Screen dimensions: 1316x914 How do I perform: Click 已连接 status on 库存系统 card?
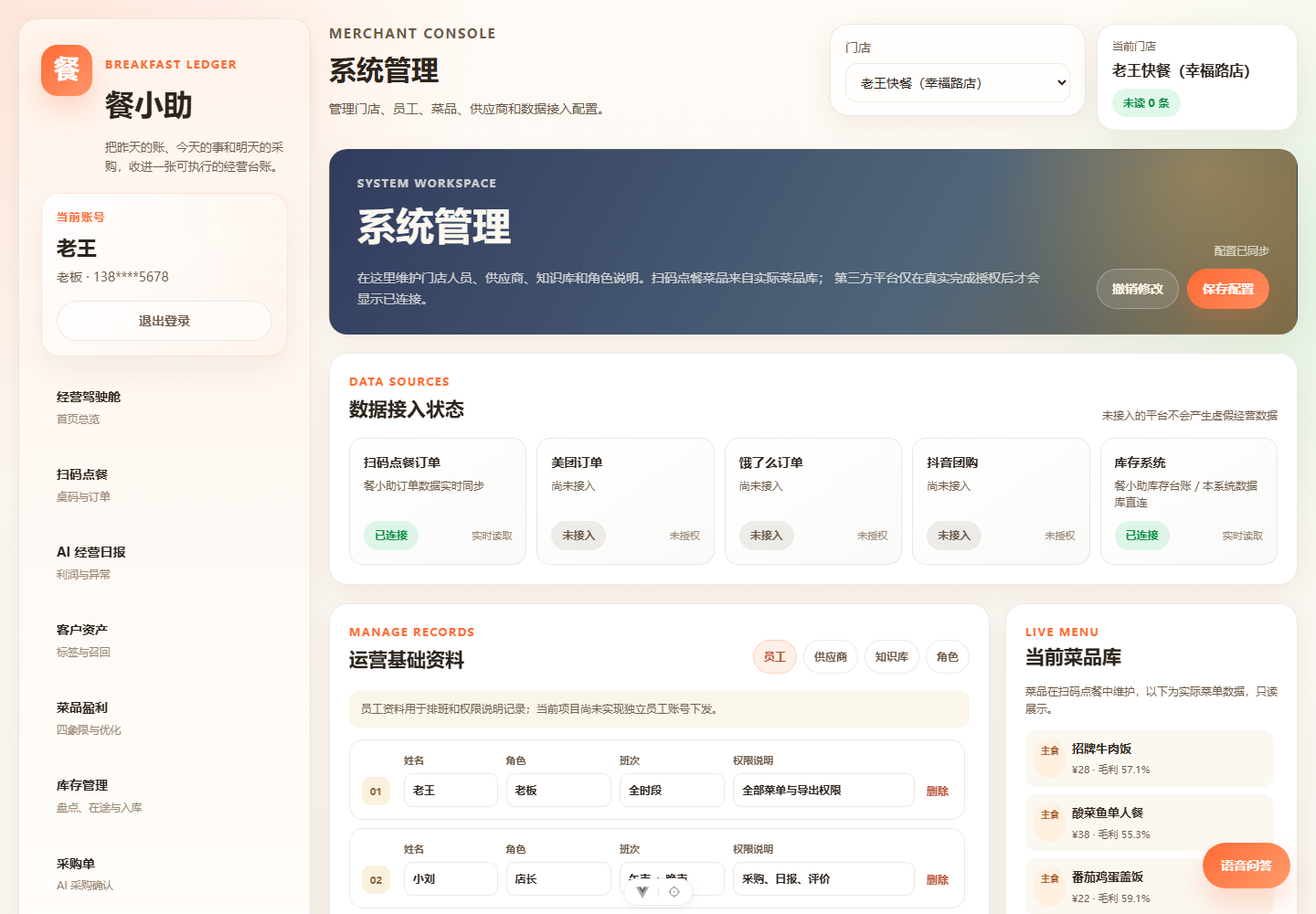click(x=1141, y=536)
